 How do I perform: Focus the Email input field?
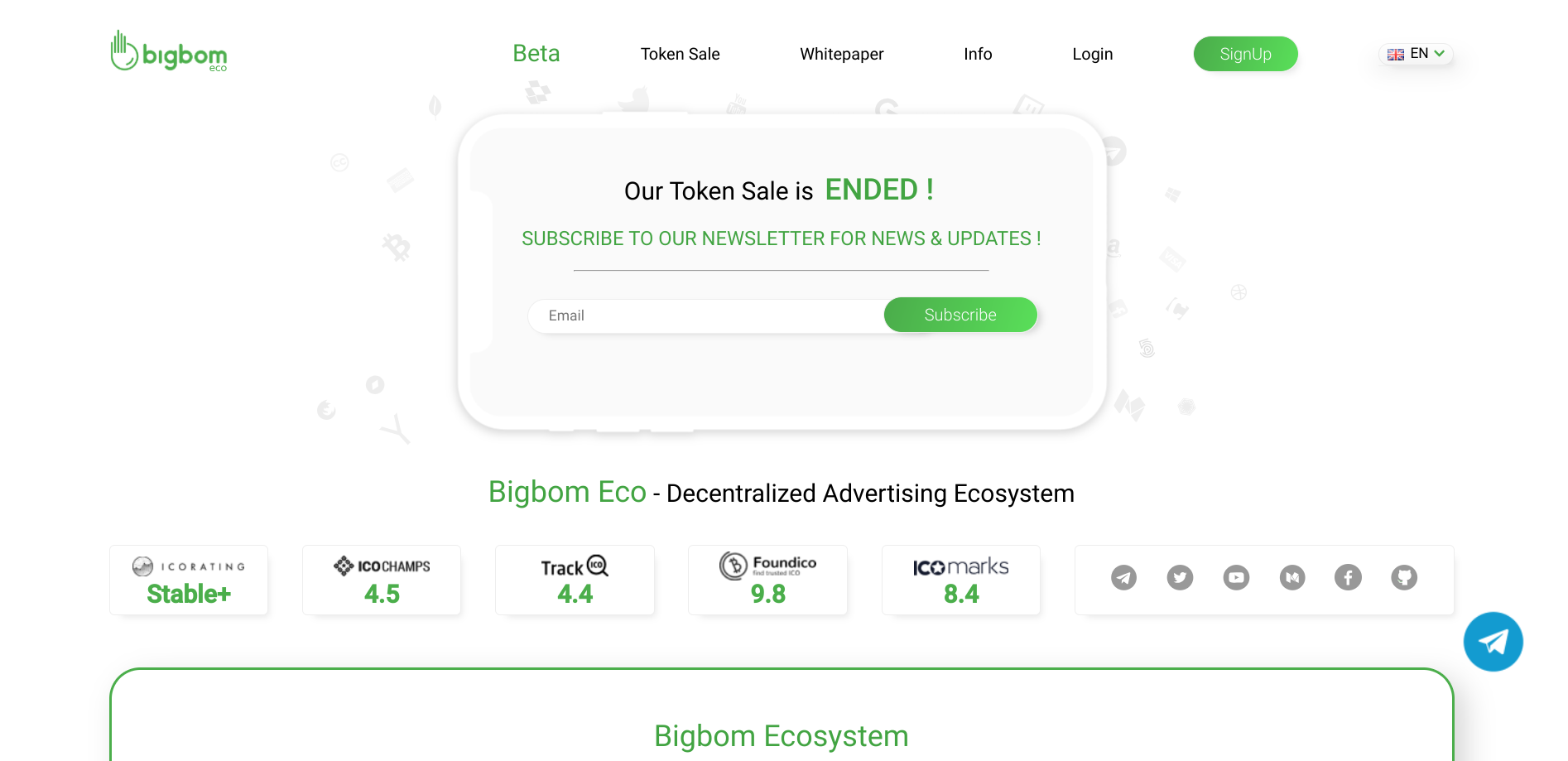click(x=706, y=315)
